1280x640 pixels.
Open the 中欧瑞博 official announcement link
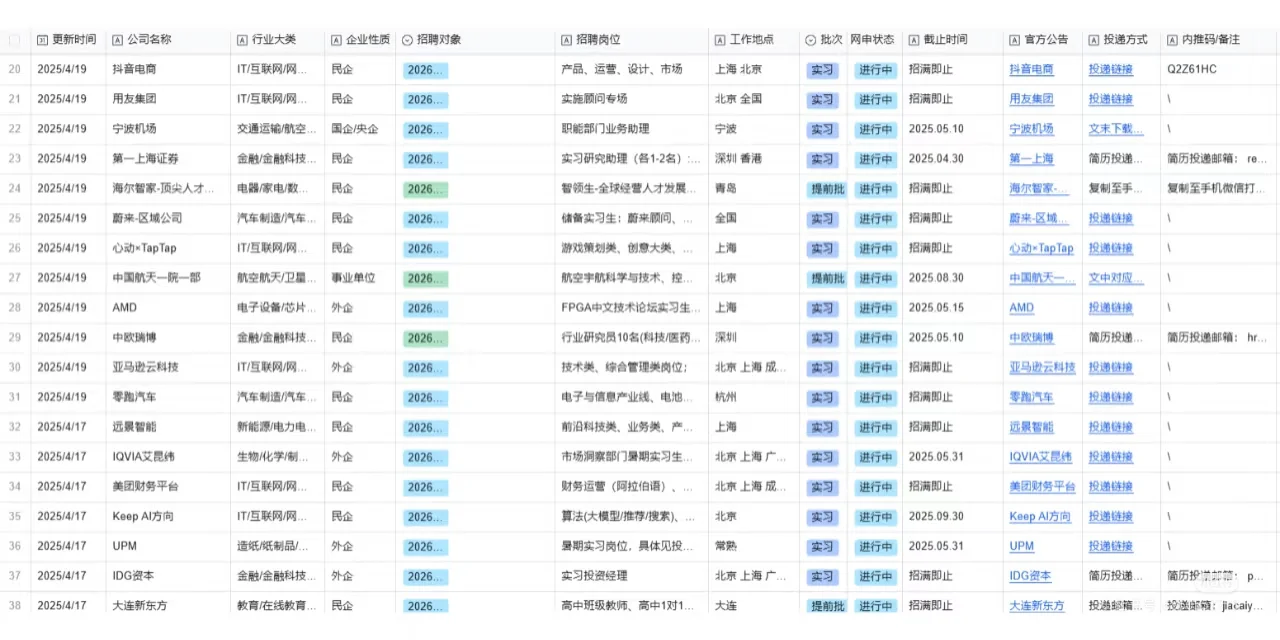pos(1031,338)
